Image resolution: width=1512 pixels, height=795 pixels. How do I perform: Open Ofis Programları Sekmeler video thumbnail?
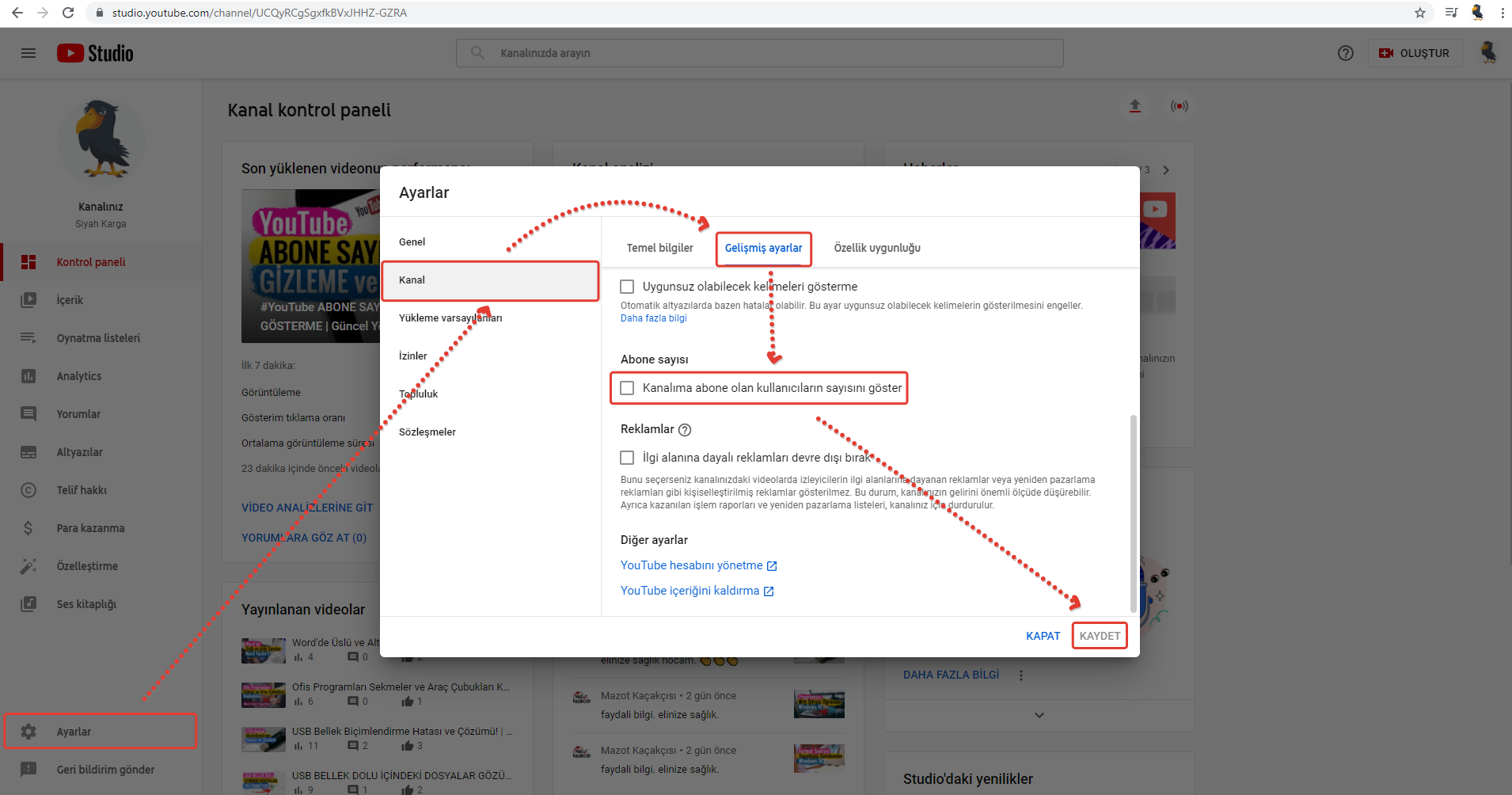(x=264, y=694)
